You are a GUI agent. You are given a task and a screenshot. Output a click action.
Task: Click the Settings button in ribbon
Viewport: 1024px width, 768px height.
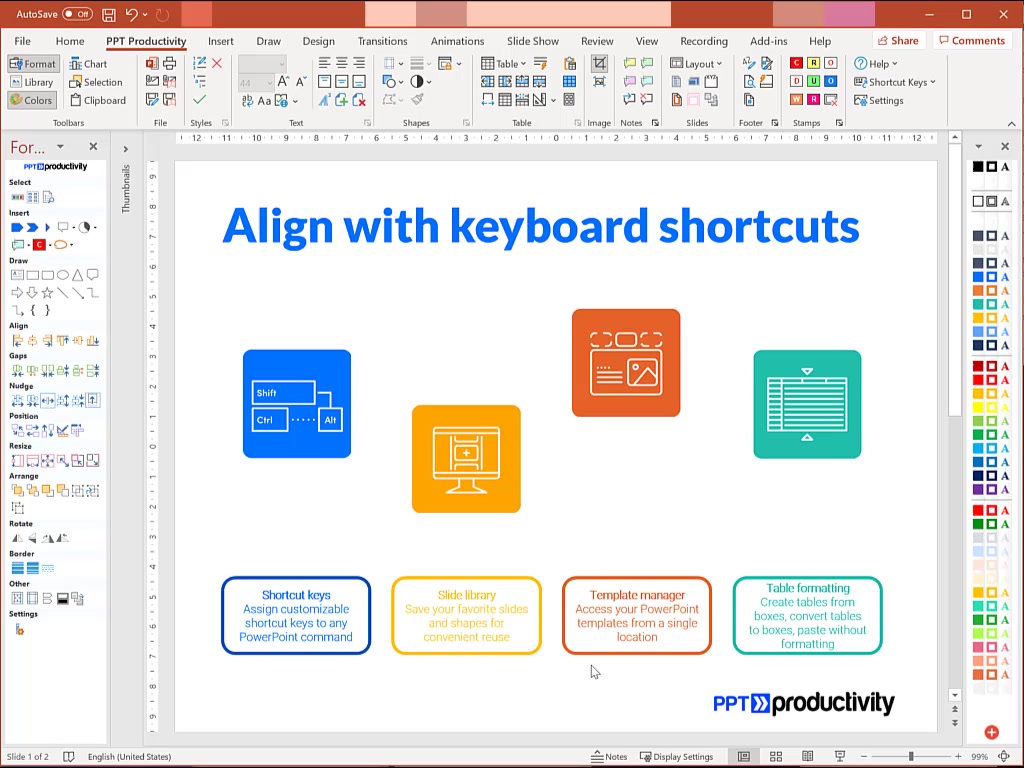(x=879, y=100)
